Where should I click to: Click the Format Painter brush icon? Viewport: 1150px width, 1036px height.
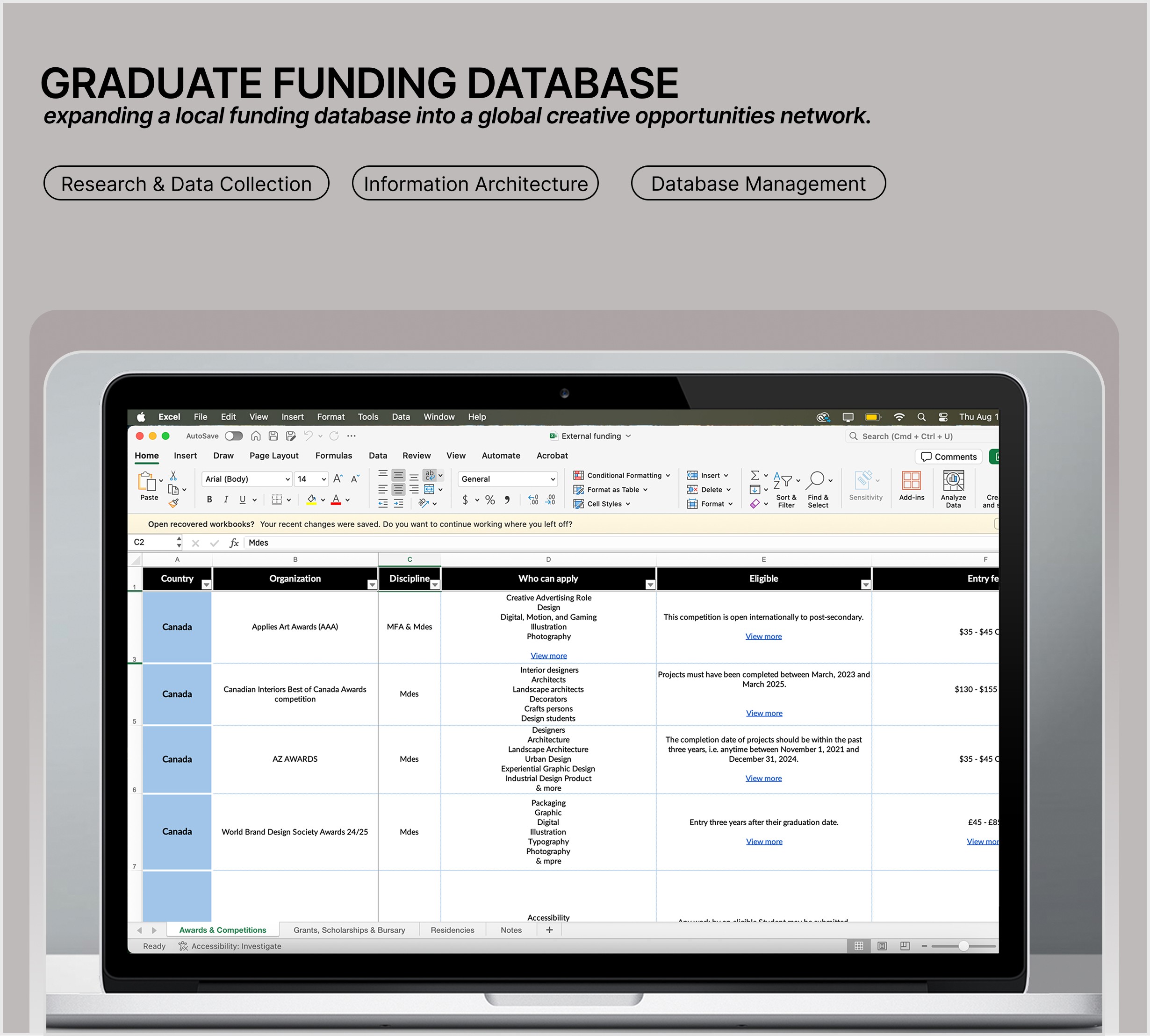pyautogui.click(x=173, y=503)
